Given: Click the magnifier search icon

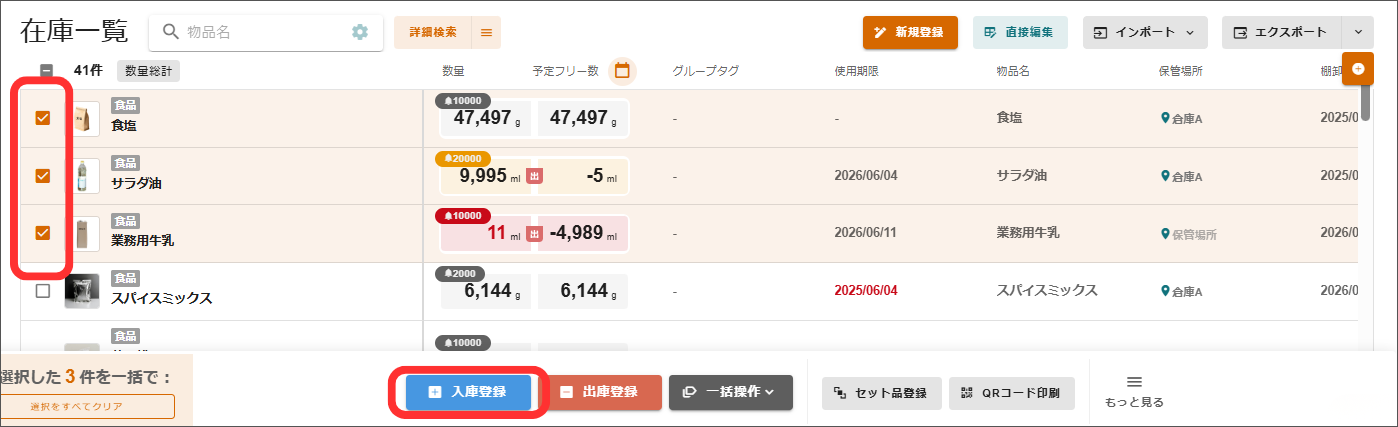Looking at the screenshot, I should tap(170, 32).
